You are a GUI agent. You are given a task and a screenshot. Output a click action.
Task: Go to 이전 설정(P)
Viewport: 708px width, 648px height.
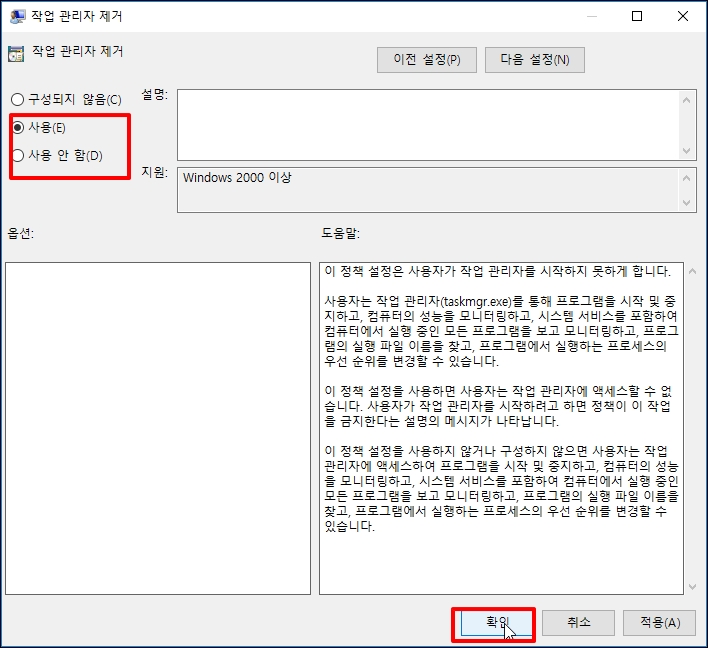(x=427, y=60)
